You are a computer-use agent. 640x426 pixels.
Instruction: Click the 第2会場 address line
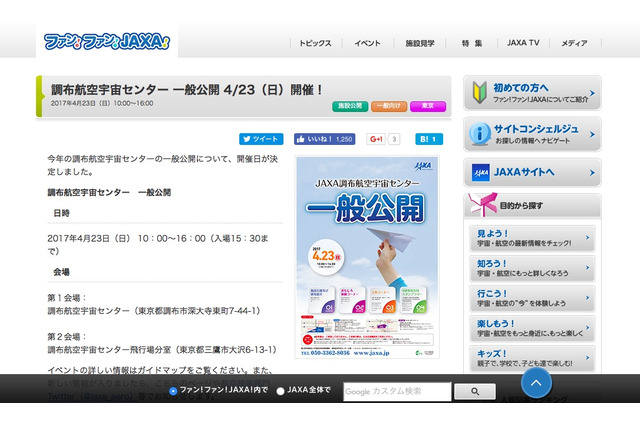pos(163,350)
